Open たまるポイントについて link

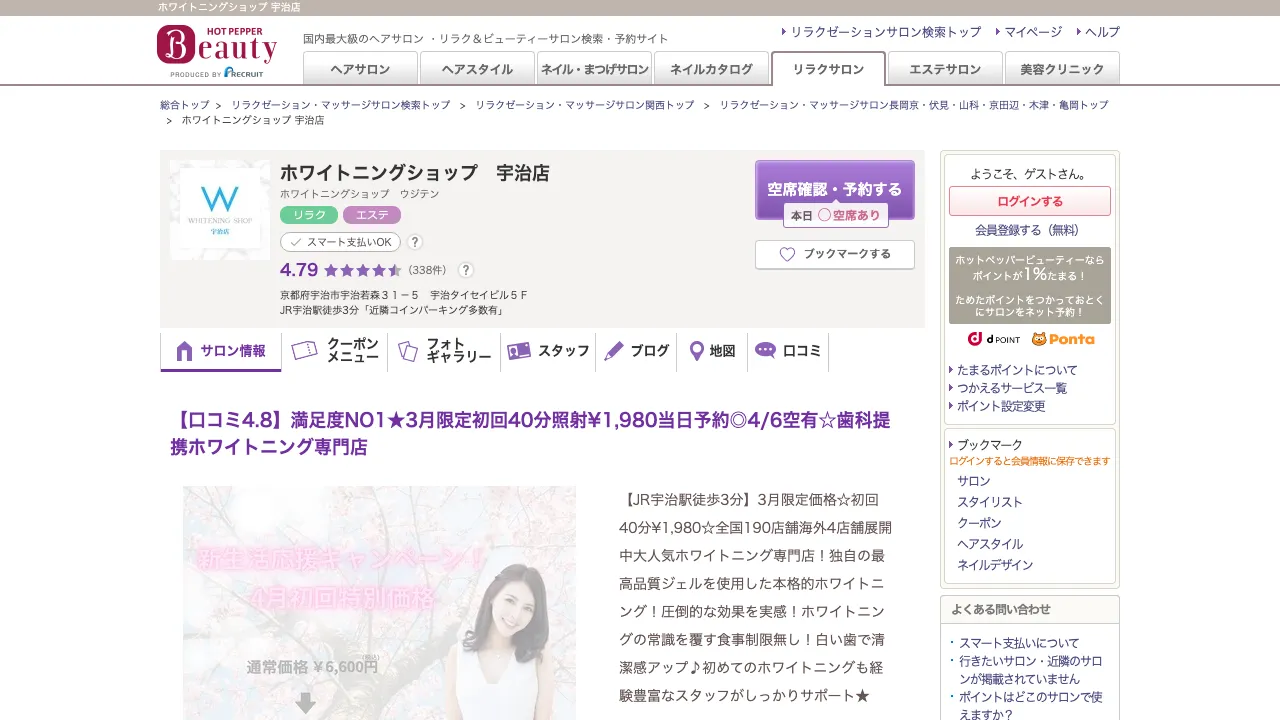pos(1017,370)
